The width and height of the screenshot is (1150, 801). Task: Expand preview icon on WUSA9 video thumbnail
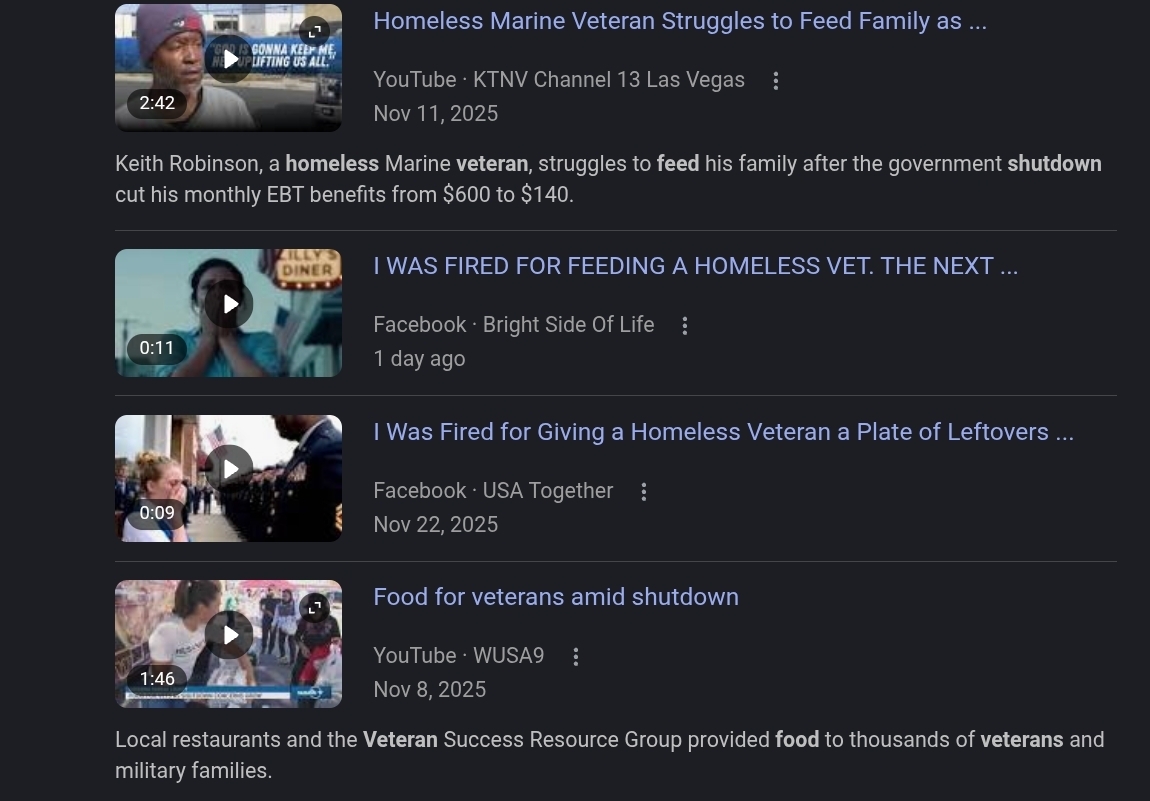pyautogui.click(x=315, y=608)
